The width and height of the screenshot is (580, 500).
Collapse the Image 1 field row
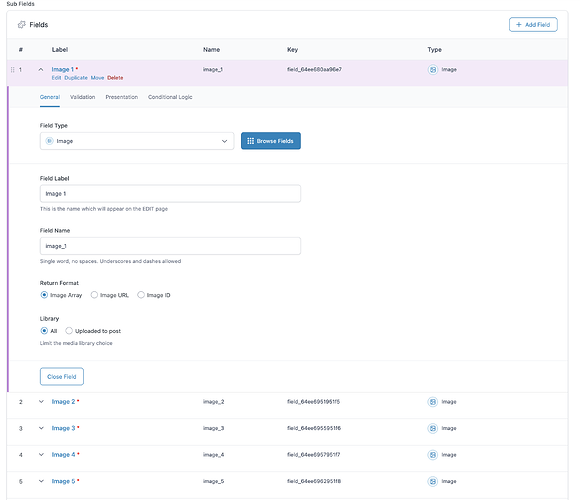pyautogui.click(x=41, y=70)
